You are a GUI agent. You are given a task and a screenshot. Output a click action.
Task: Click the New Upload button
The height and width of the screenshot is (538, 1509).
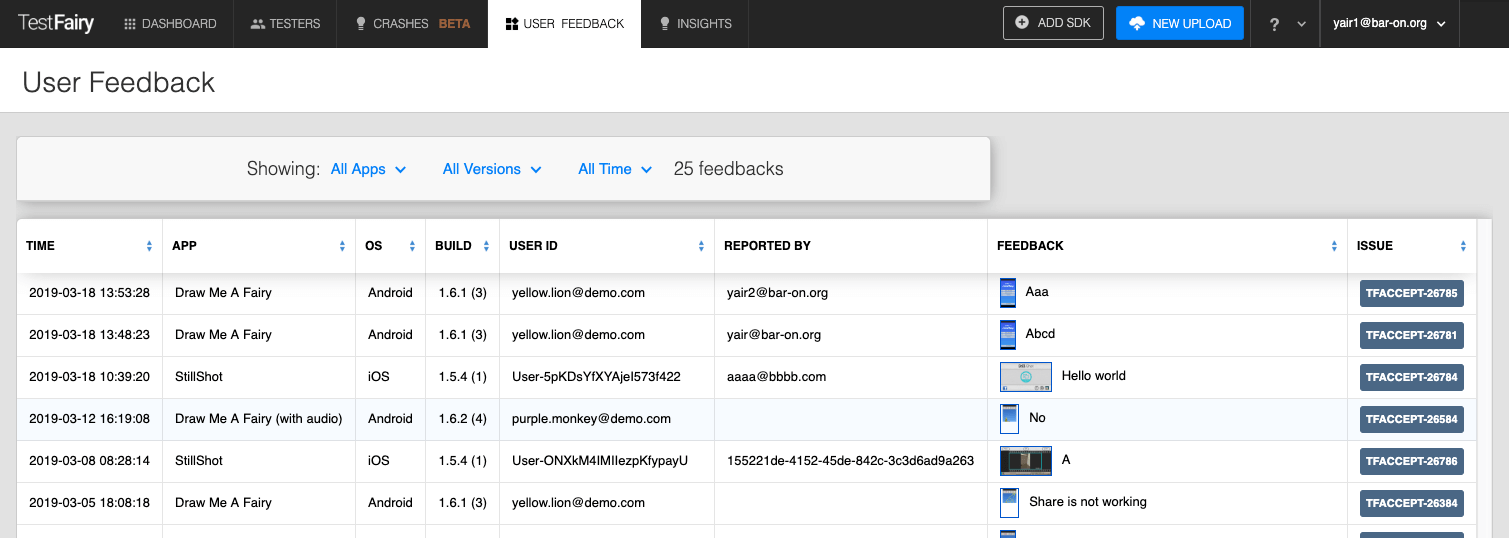1180,23
